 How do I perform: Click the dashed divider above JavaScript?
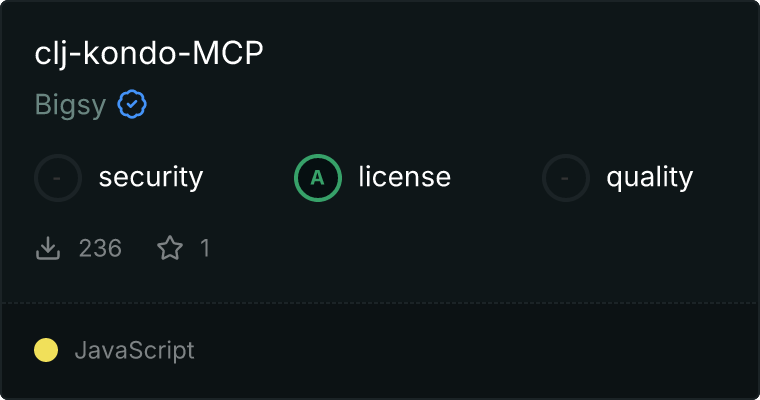[380, 303]
